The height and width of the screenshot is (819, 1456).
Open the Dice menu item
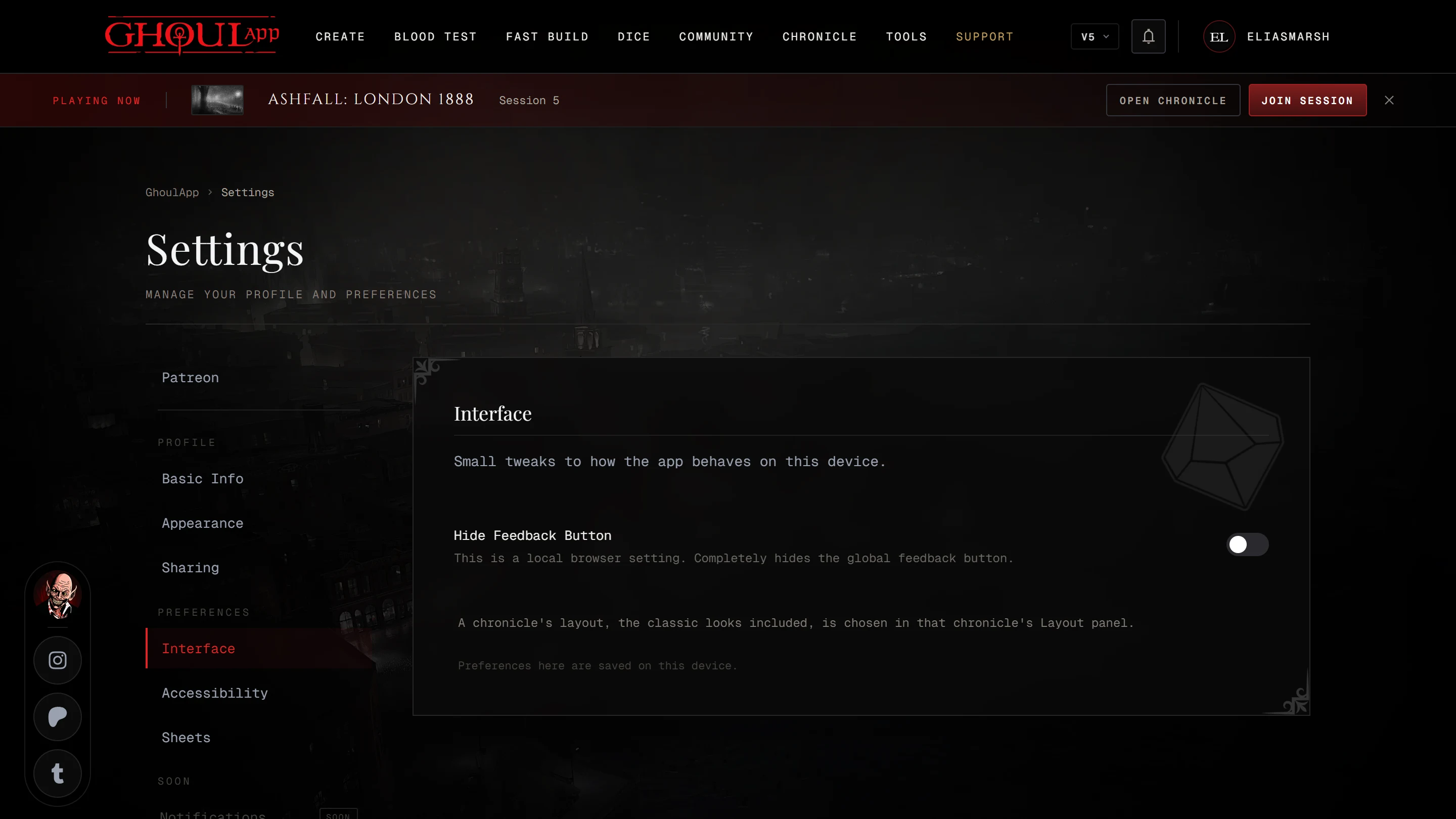(633, 37)
